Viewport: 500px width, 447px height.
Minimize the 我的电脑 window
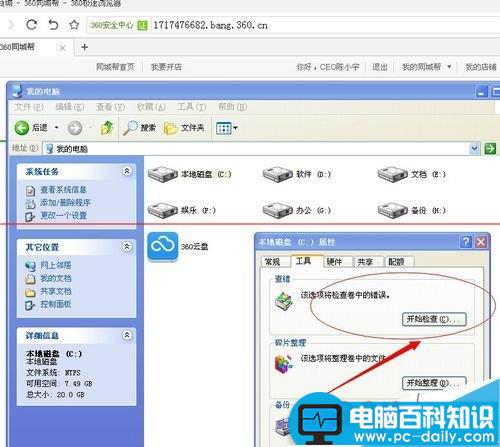tap(481, 92)
